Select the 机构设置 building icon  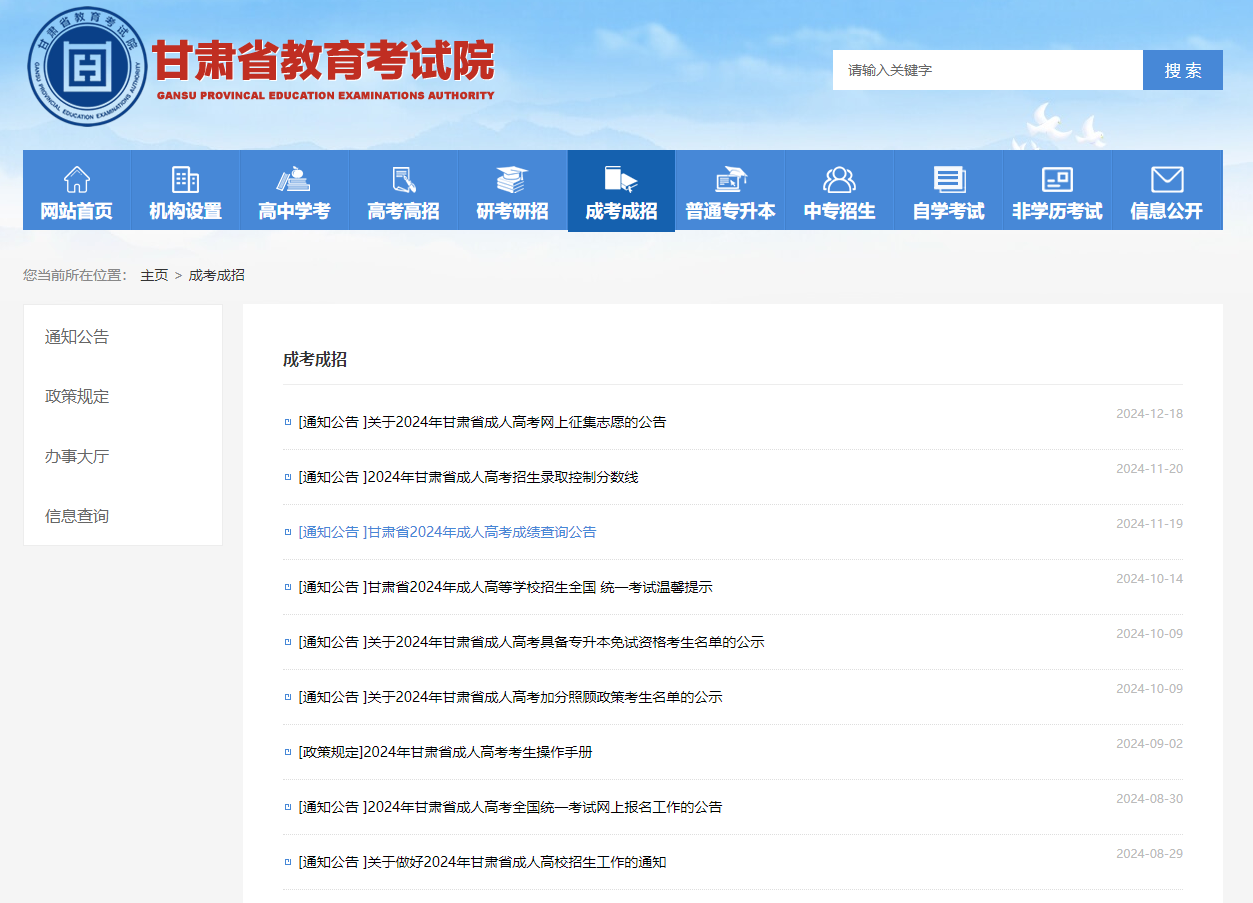pos(185,181)
